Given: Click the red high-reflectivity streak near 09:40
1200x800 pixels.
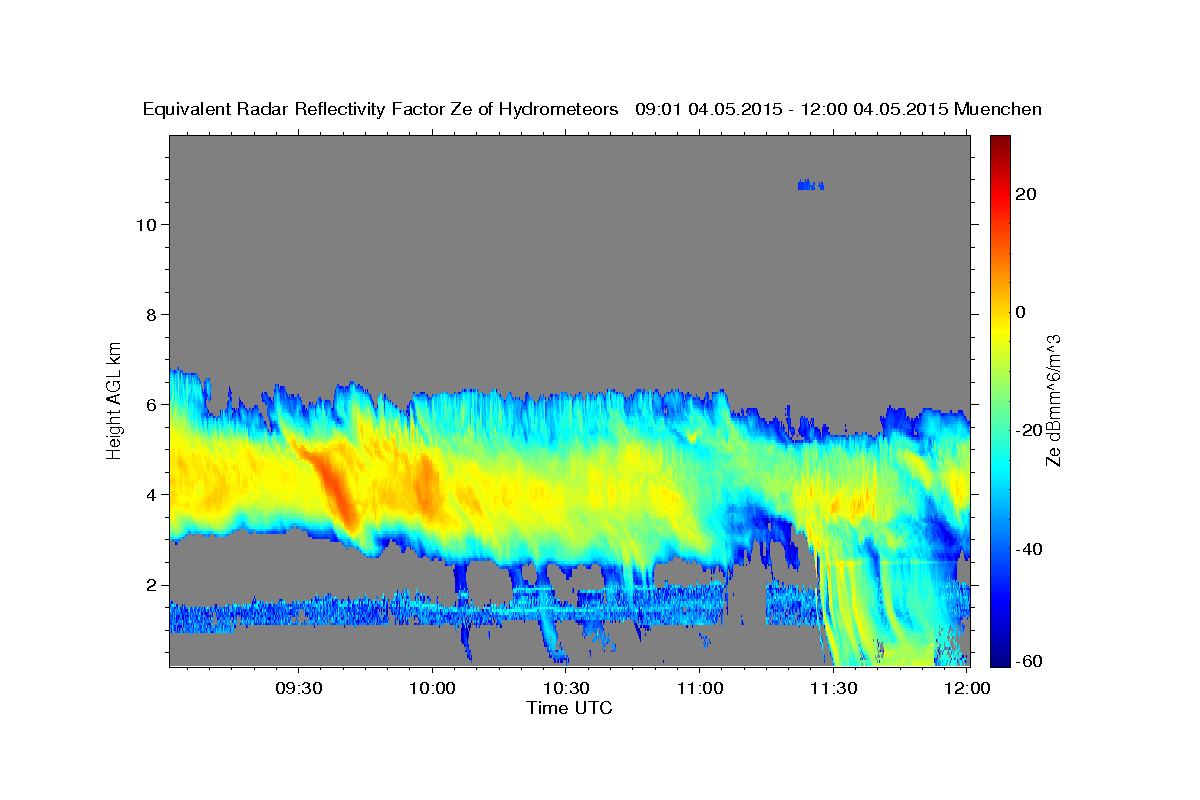Looking at the screenshot, I should tap(334, 488).
